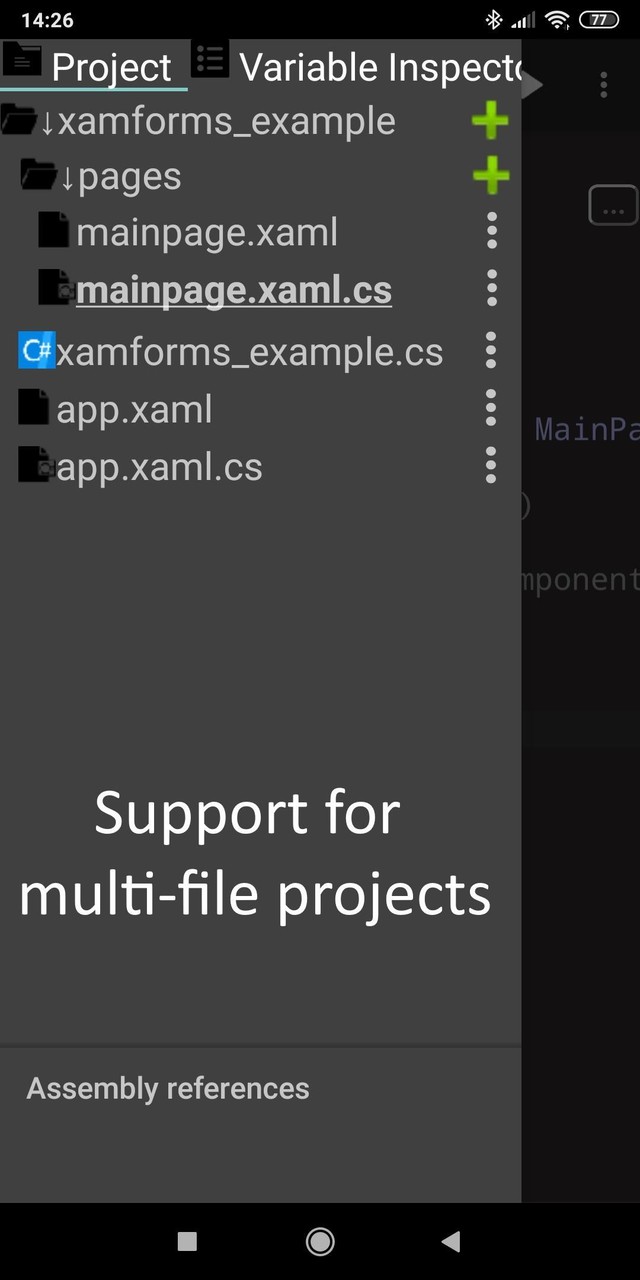Open the options menu for mainpage.xaml
640x1280 pixels.
(490, 231)
